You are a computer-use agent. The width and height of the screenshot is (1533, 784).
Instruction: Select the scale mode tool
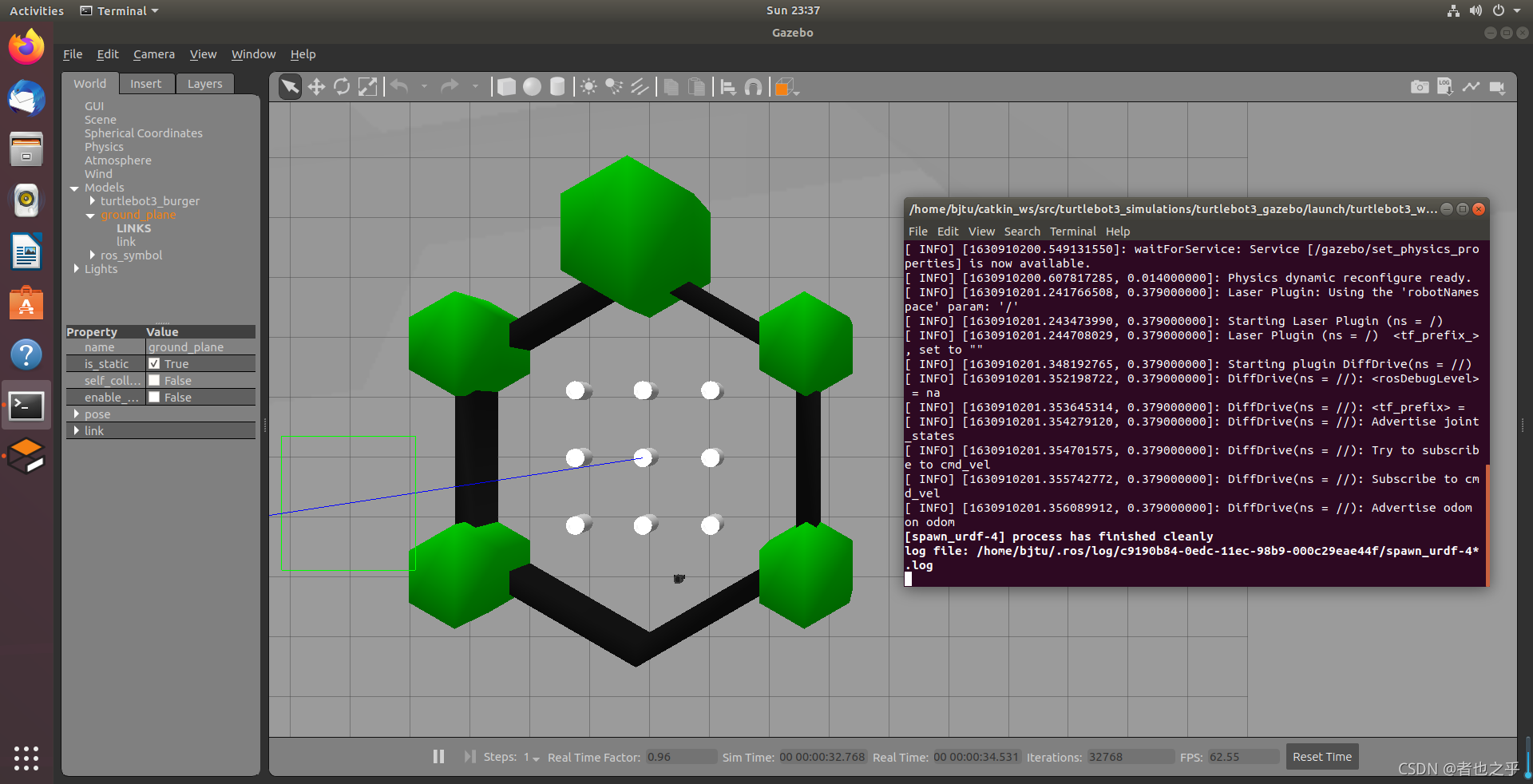367,86
